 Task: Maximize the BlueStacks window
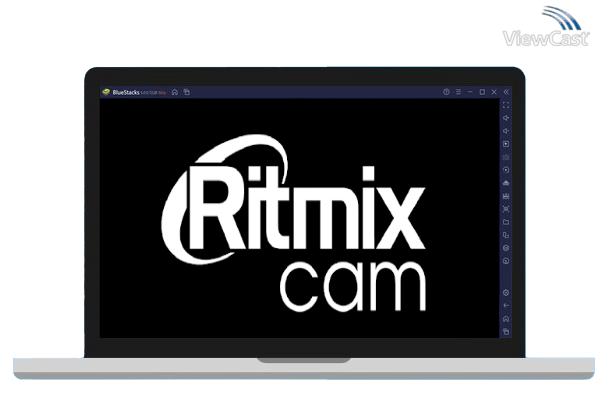coord(482,92)
